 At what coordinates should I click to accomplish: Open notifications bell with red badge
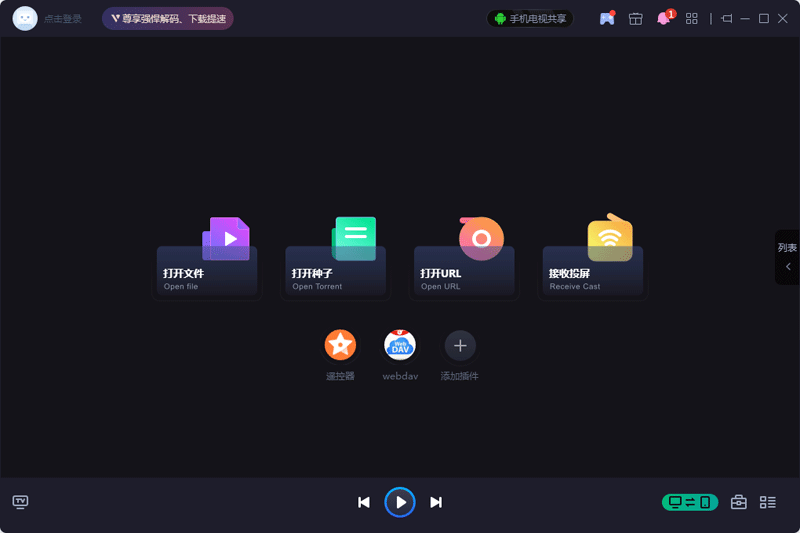[663, 18]
